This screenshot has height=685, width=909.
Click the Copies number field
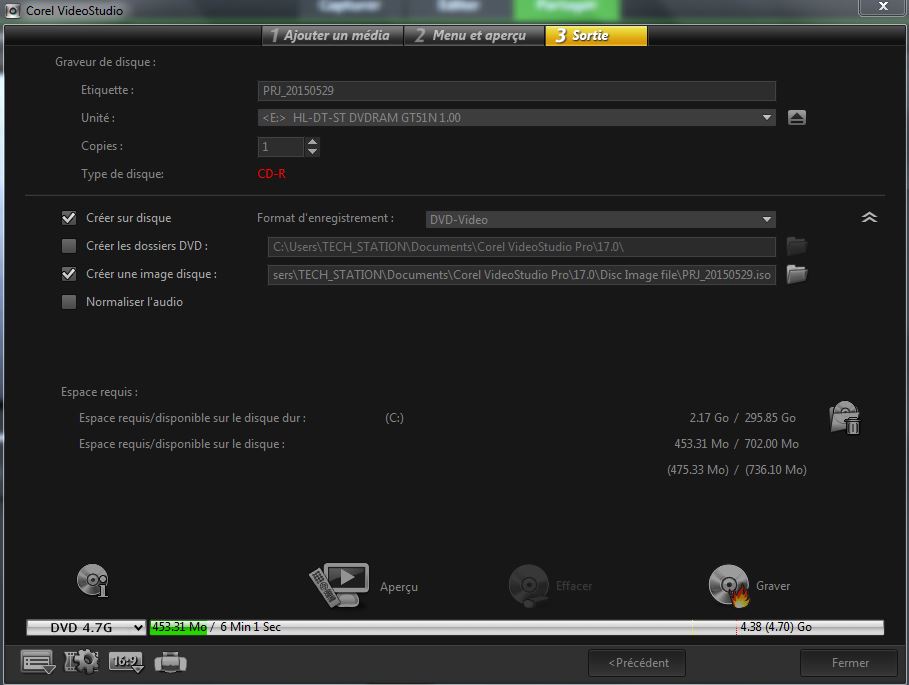pyautogui.click(x=281, y=147)
